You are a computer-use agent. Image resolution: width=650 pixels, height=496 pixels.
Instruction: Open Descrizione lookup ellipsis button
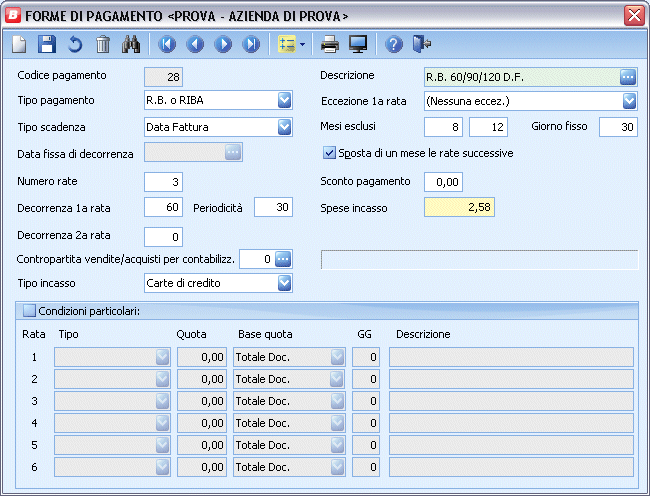click(x=628, y=77)
